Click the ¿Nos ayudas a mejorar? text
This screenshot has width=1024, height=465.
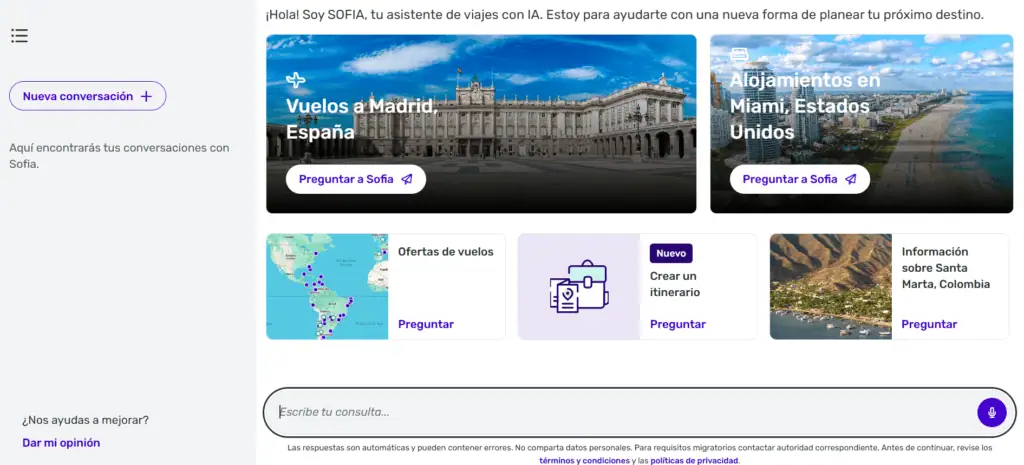coord(86,420)
